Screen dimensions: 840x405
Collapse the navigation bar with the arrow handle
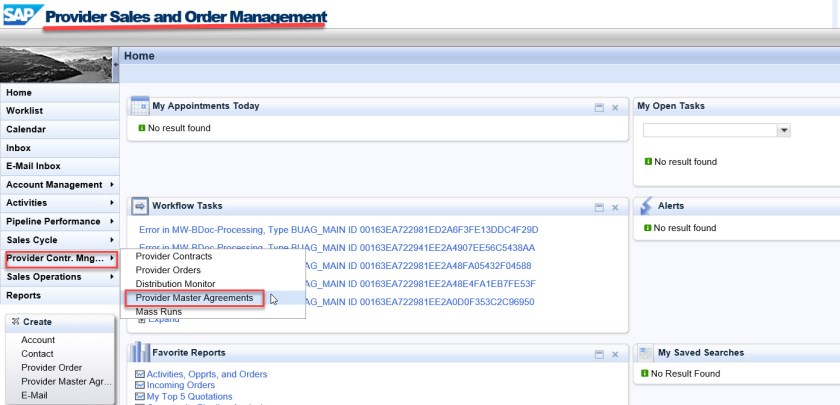[x=115, y=64]
